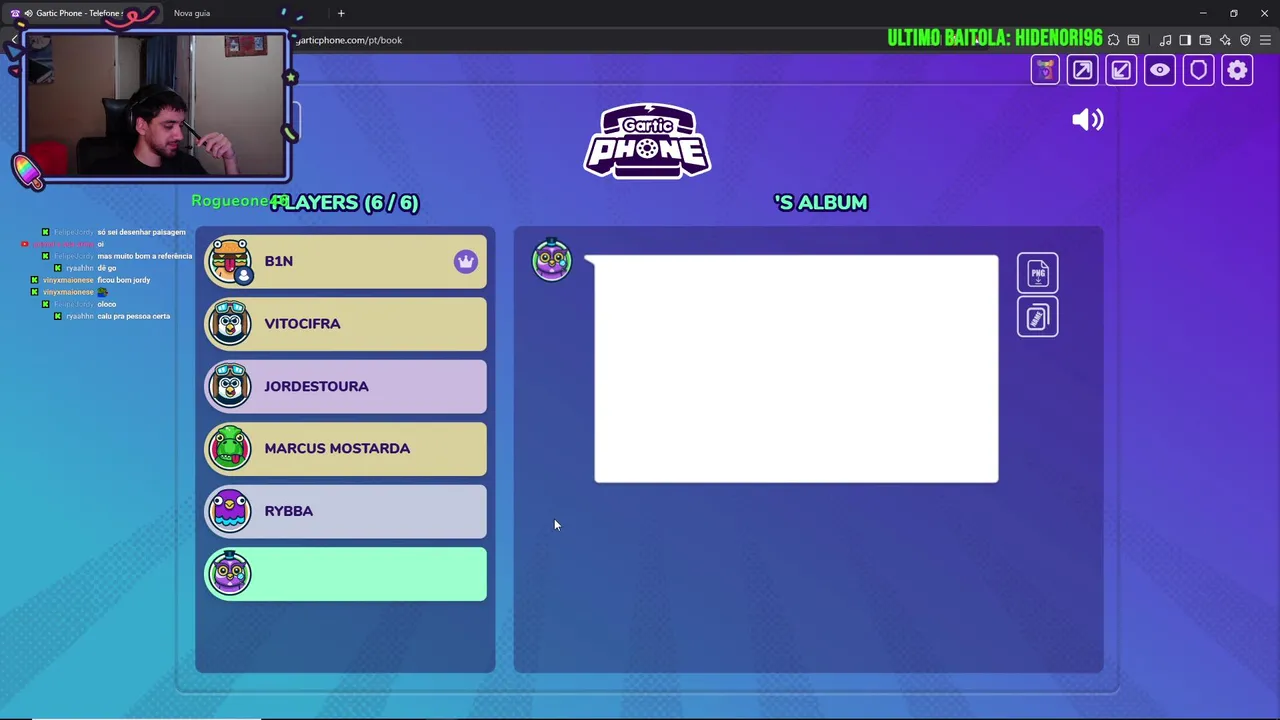Screen dimensions: 1280x720
Task: Select player RYBBA in the list
Action: click(x=346, y=511)
